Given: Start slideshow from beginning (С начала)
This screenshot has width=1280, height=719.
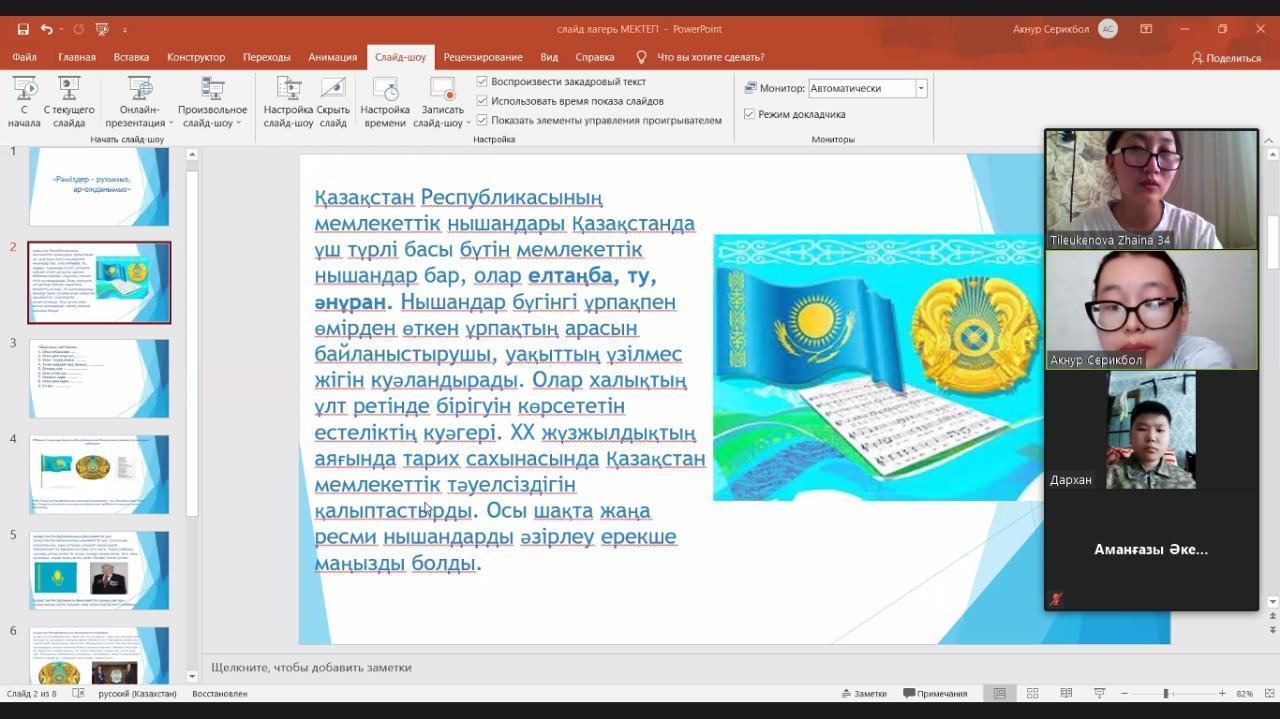Looking at the screenshot, I should point(24,102).
